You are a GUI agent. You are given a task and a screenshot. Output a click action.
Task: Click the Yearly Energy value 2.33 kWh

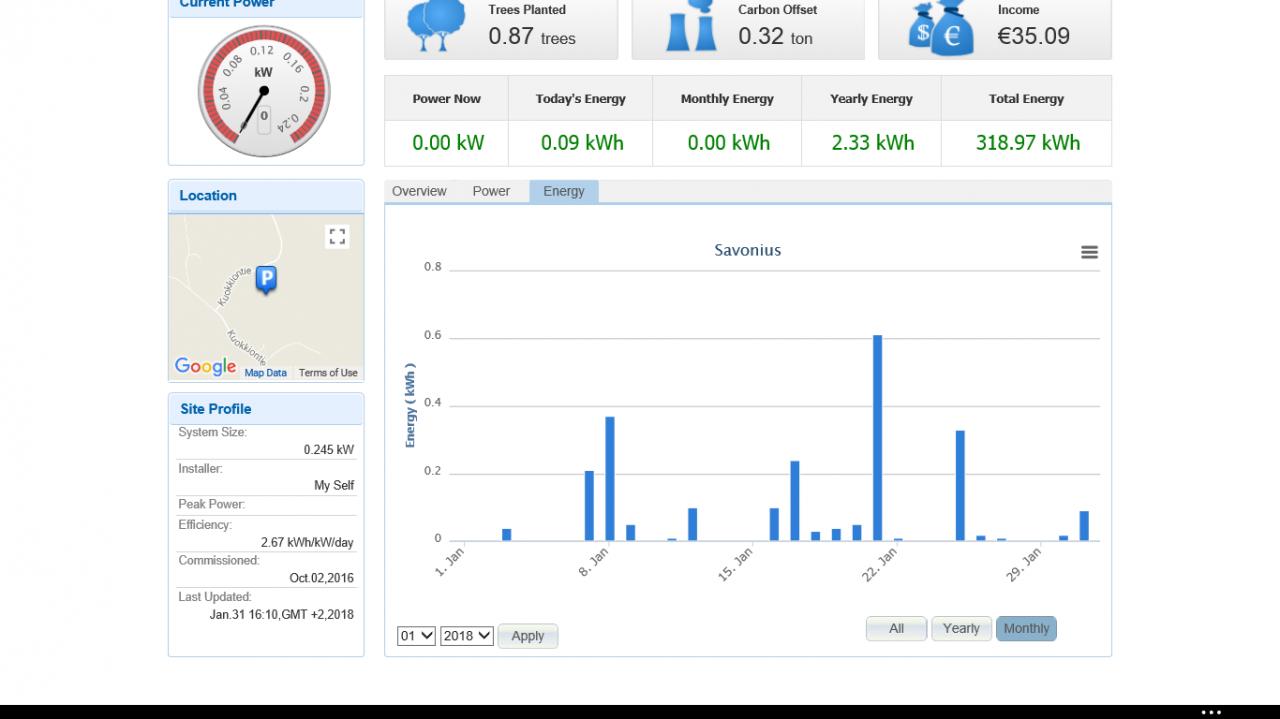pyautogui.click(x=872, y=143)
